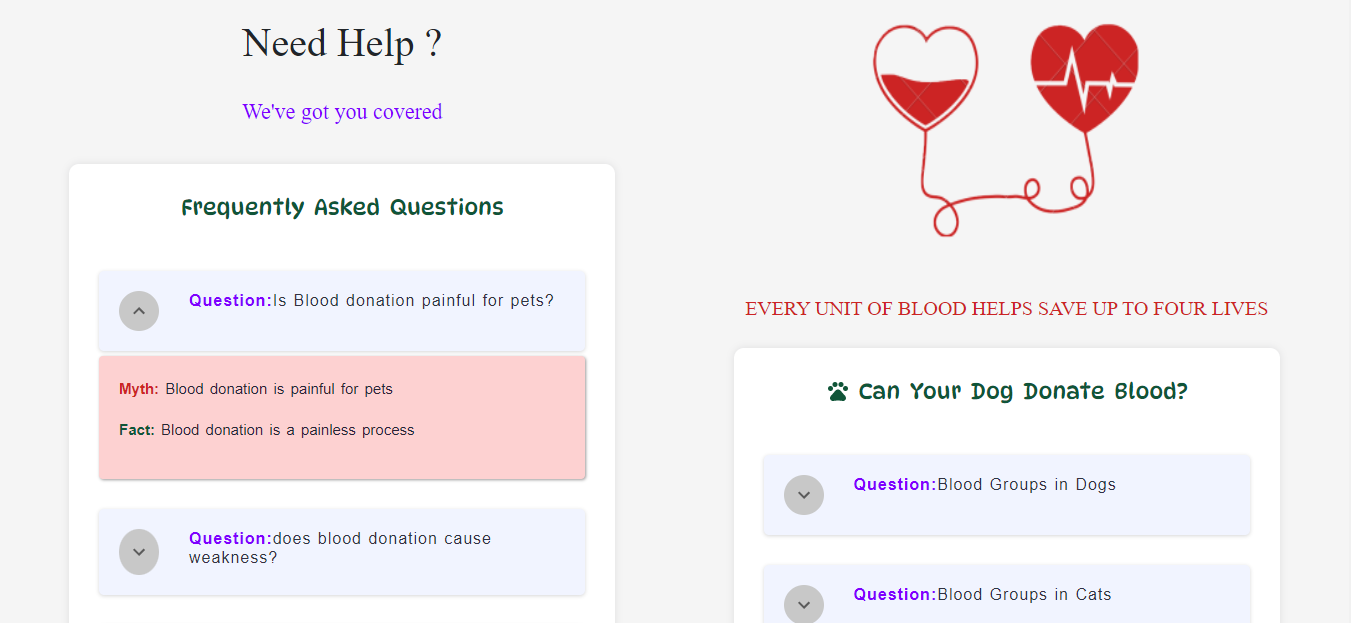
Task: Select the Need Help heading
Action: (342, 43)
